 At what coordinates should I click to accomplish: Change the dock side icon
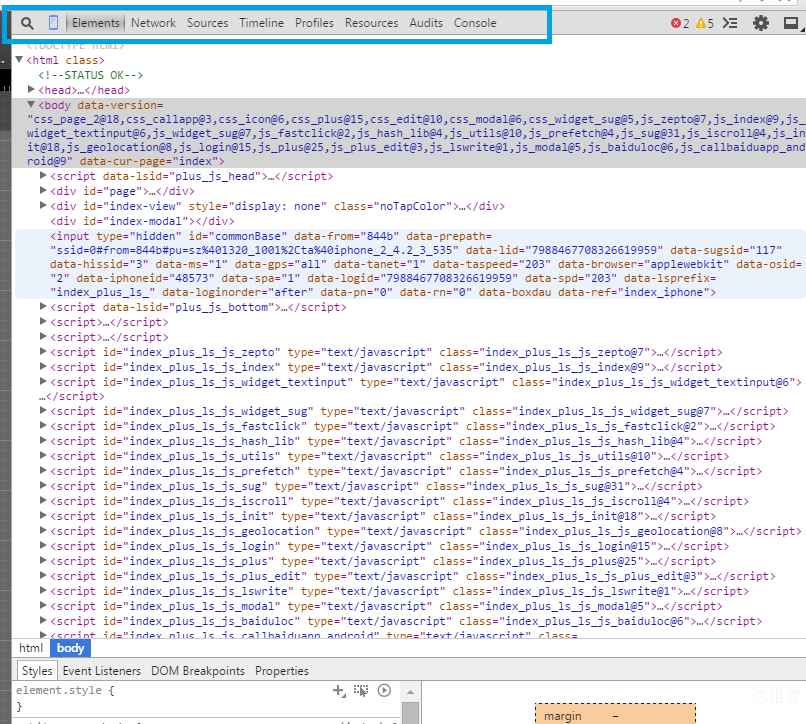point(792,23)
